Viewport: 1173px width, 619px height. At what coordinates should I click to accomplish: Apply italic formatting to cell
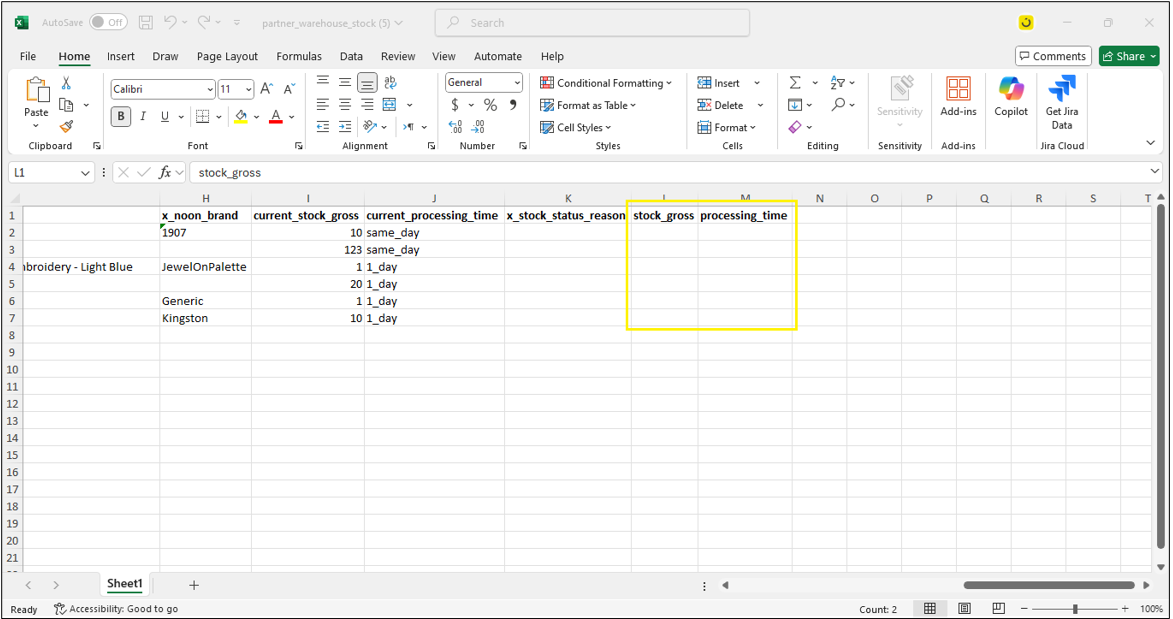tap(143, 117)
